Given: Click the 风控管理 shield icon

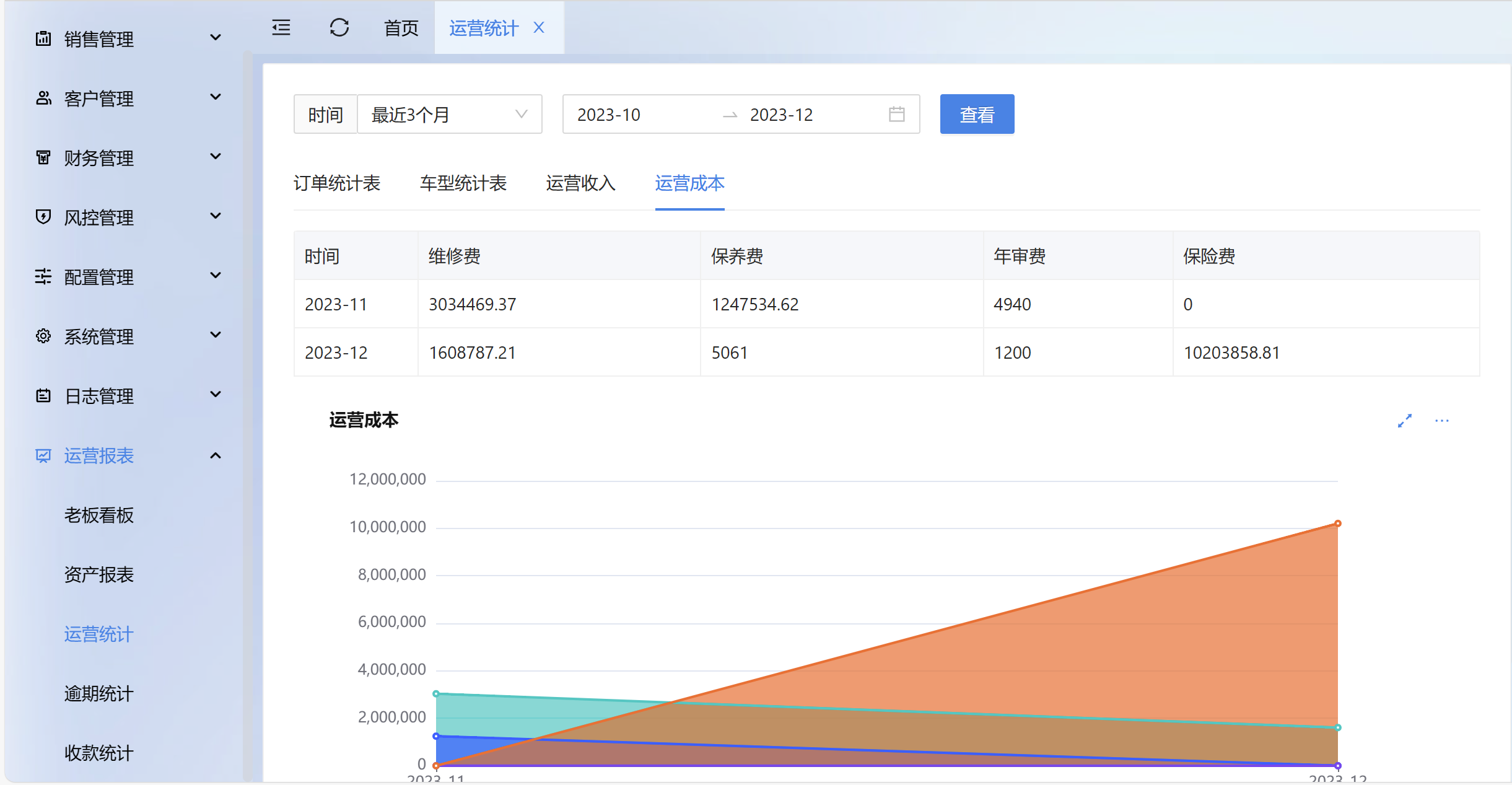Looking at the screenshot, I should (x=43, y=217).
